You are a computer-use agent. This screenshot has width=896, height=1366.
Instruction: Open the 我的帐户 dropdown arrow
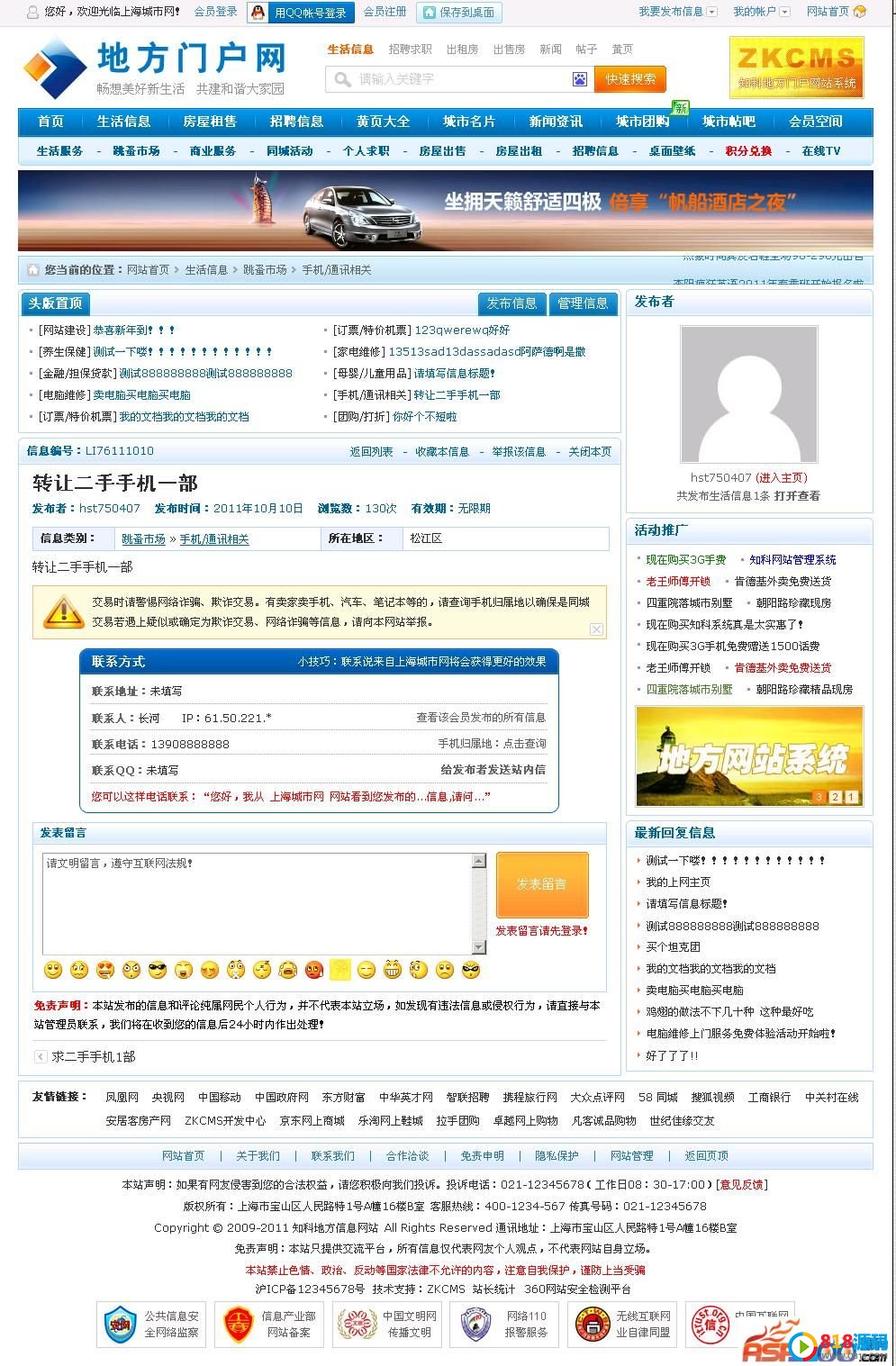click(x=784, y=12)
